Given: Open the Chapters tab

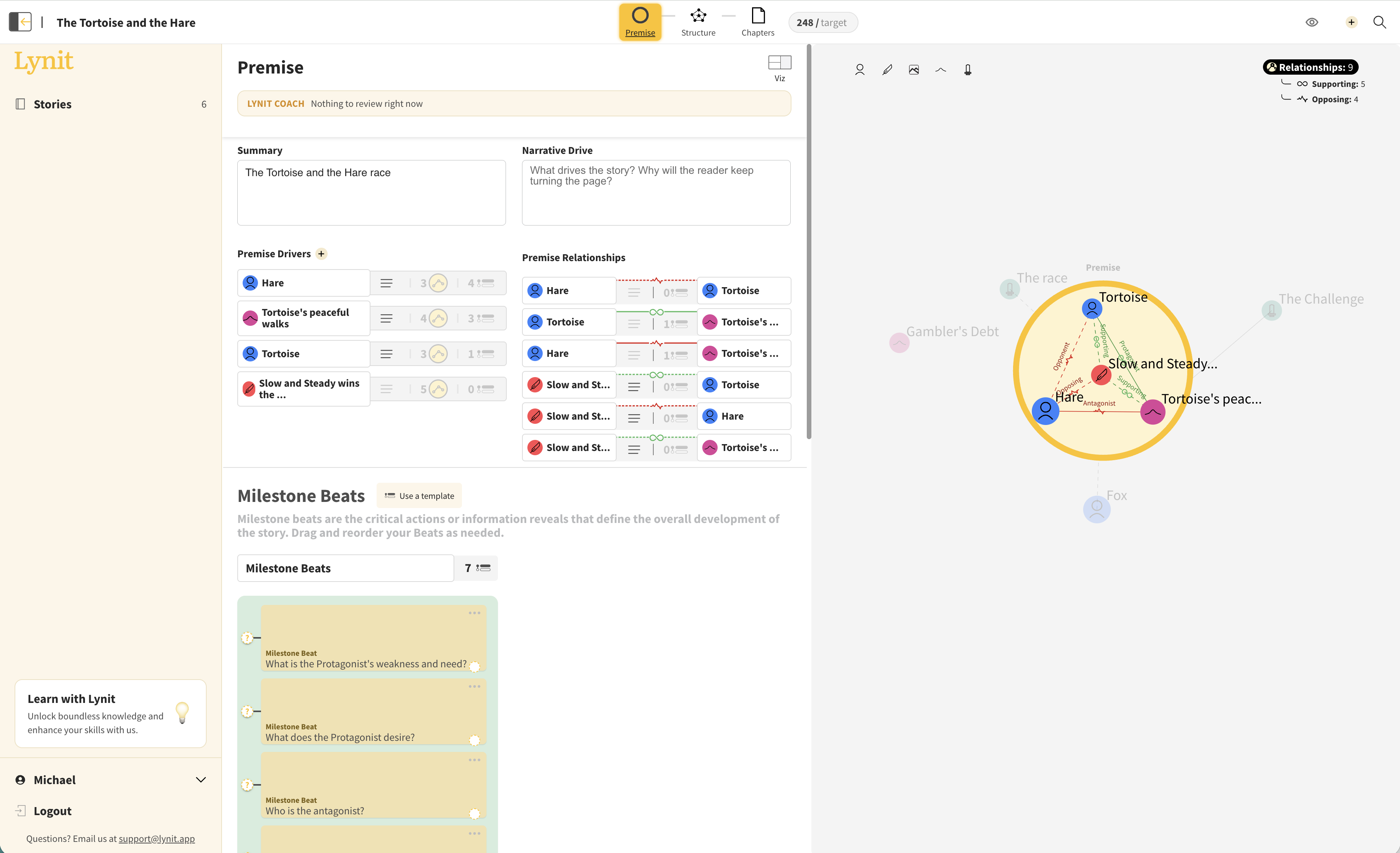Looking at the screenshot, I should pos(757,22).
